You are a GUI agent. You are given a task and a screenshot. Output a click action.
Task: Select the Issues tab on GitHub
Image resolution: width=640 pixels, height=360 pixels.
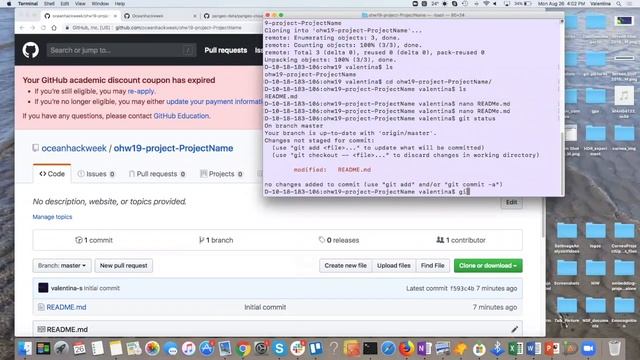click(96, 173)
